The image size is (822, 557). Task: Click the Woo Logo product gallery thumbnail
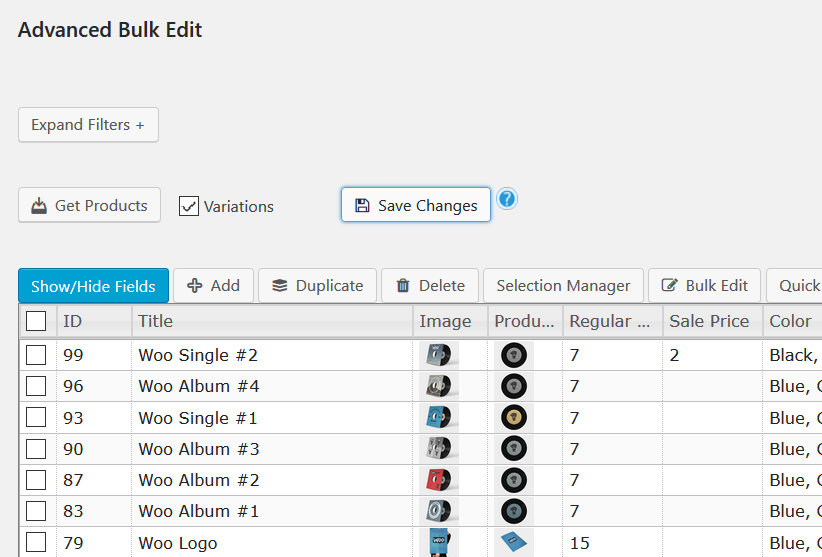[514, 543]
